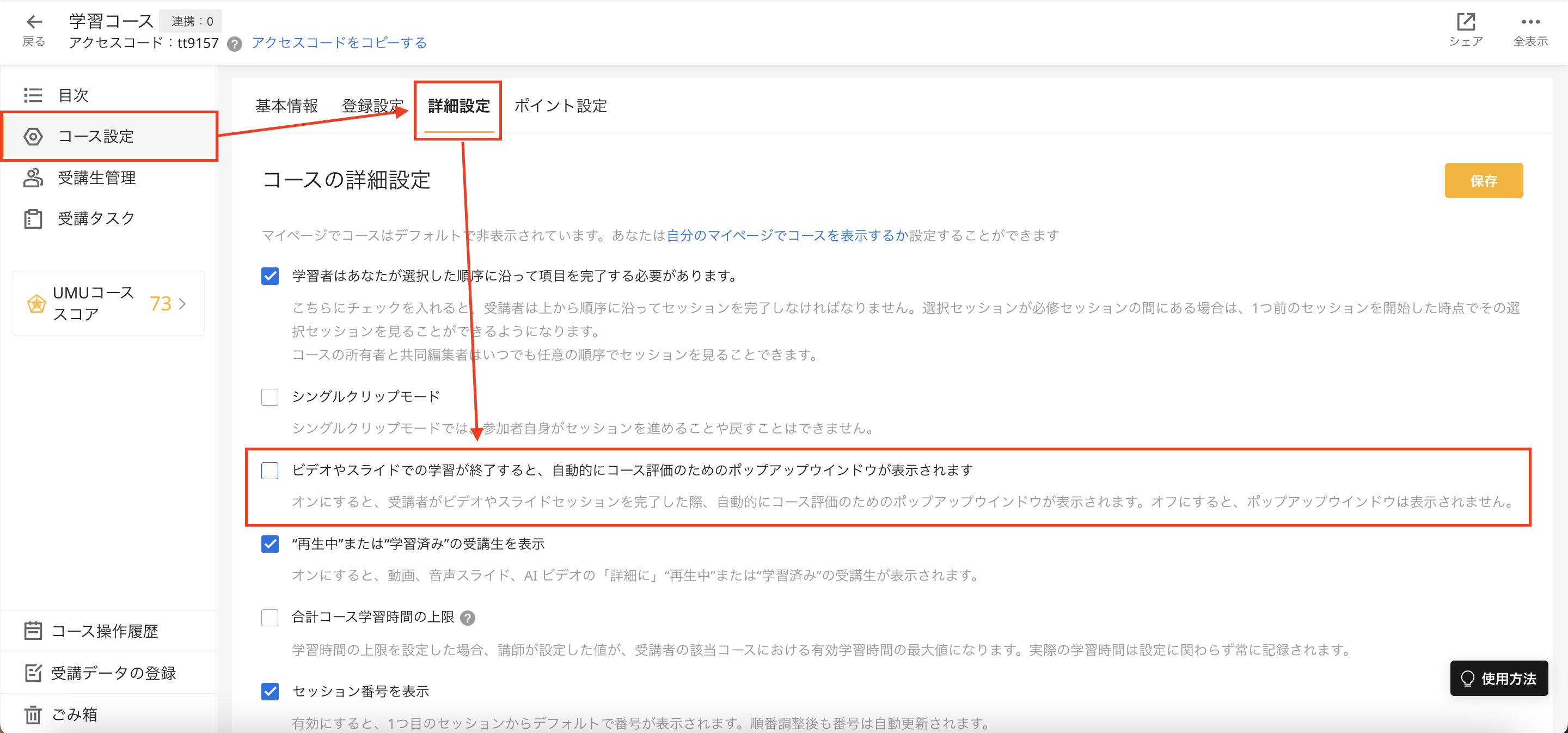Click the help icon beside access code
This screenshot has height=733, width=1568.
pyautogui.click(x=234, y=44)
